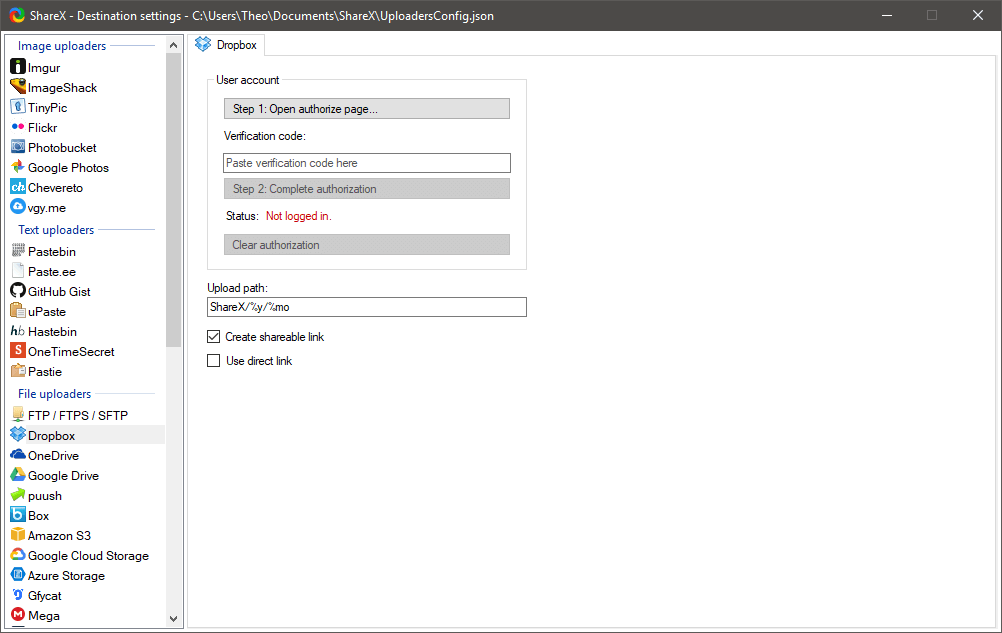
Task: Click the GitHub Gist octocat icon
Action: (x=18, y=291)
